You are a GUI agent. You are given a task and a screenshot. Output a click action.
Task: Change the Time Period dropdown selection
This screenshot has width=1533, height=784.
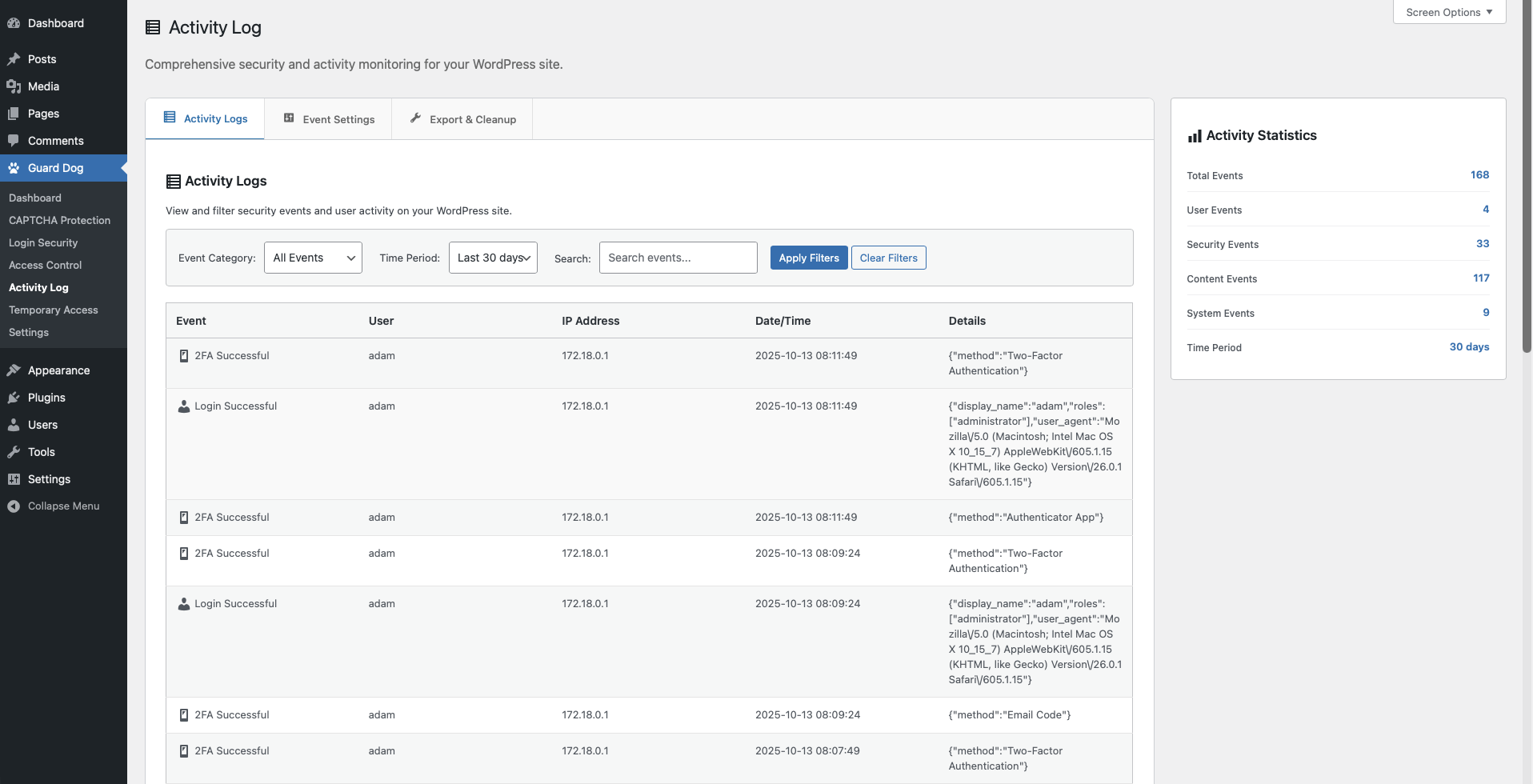[x=492, y=258]
